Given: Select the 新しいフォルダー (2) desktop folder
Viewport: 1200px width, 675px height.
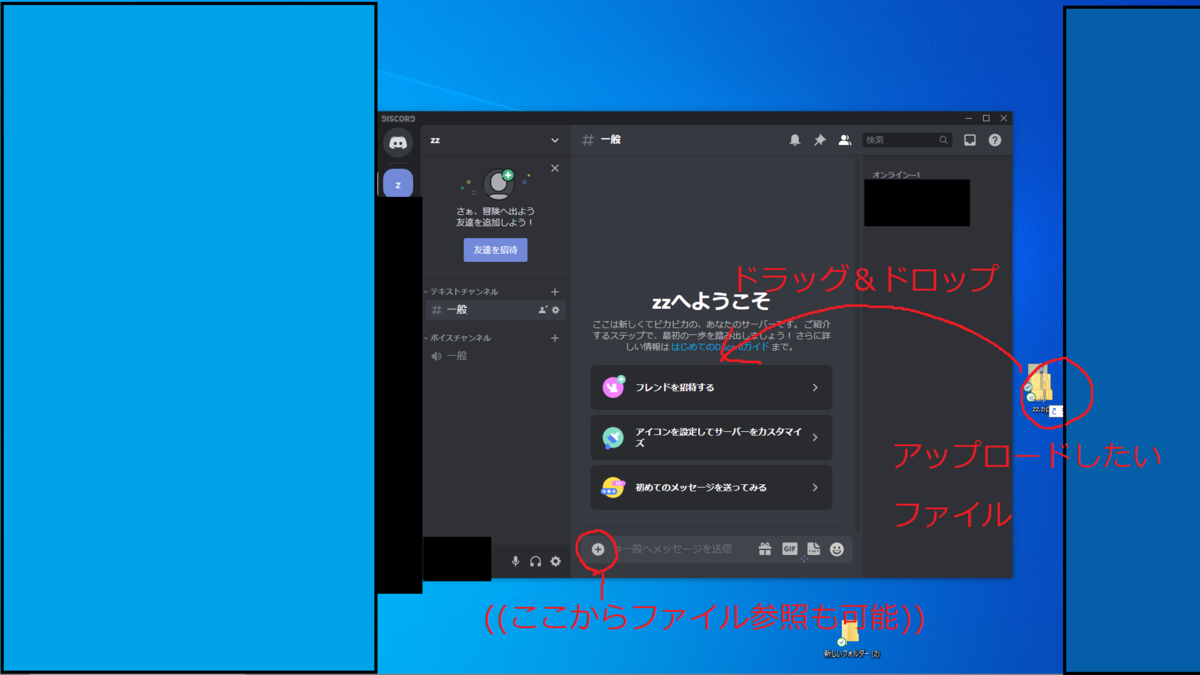Looking at the screenshot, I should click(851, 638).
